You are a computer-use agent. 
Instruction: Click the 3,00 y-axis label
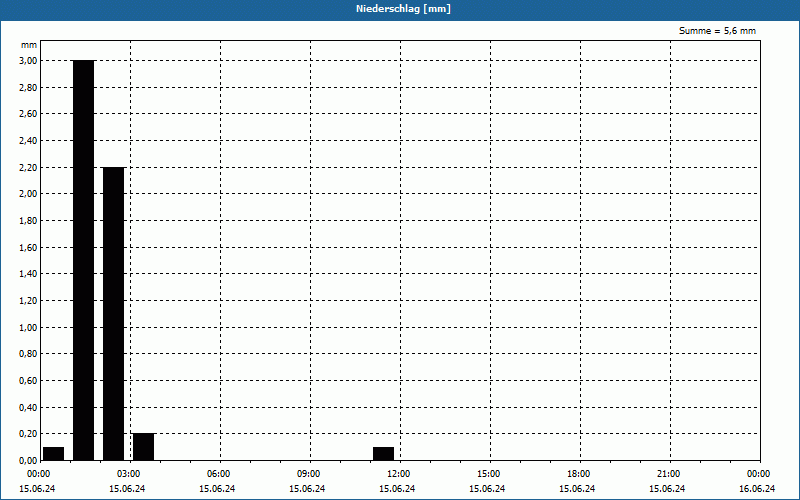pyautogui.click(x=28, y=61)
